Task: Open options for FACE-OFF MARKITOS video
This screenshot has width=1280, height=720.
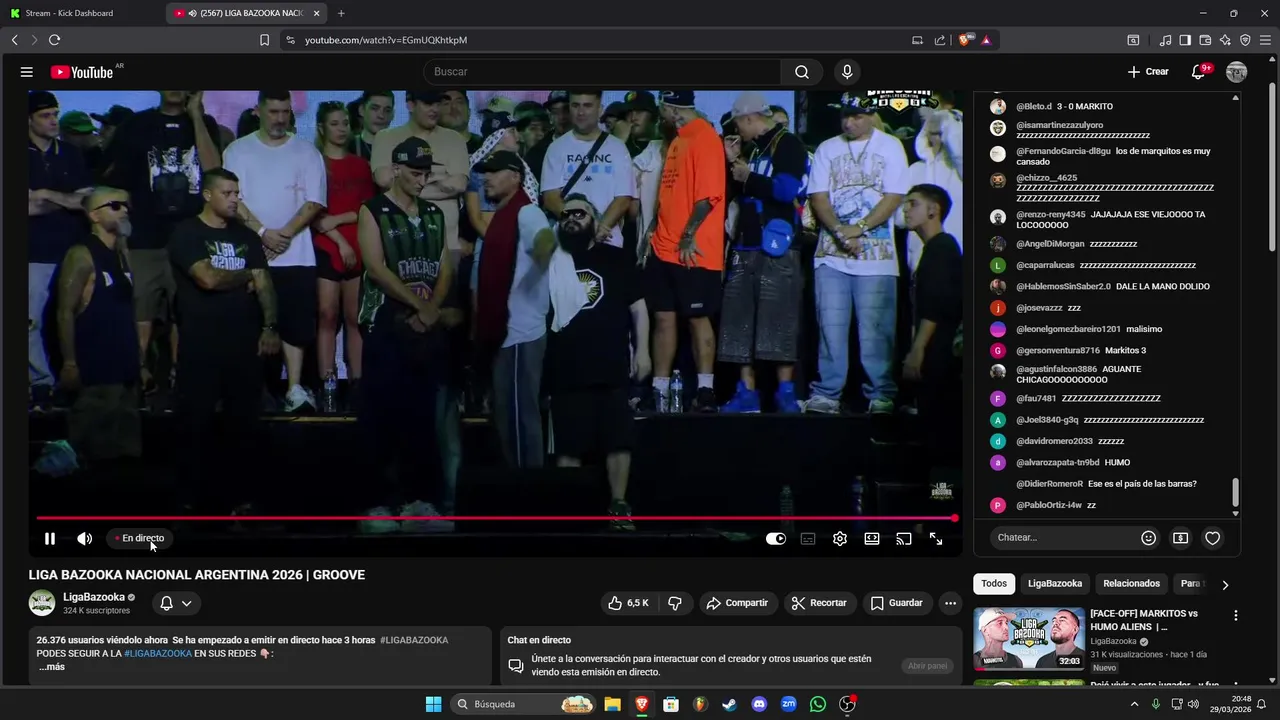Action: 1236,616
